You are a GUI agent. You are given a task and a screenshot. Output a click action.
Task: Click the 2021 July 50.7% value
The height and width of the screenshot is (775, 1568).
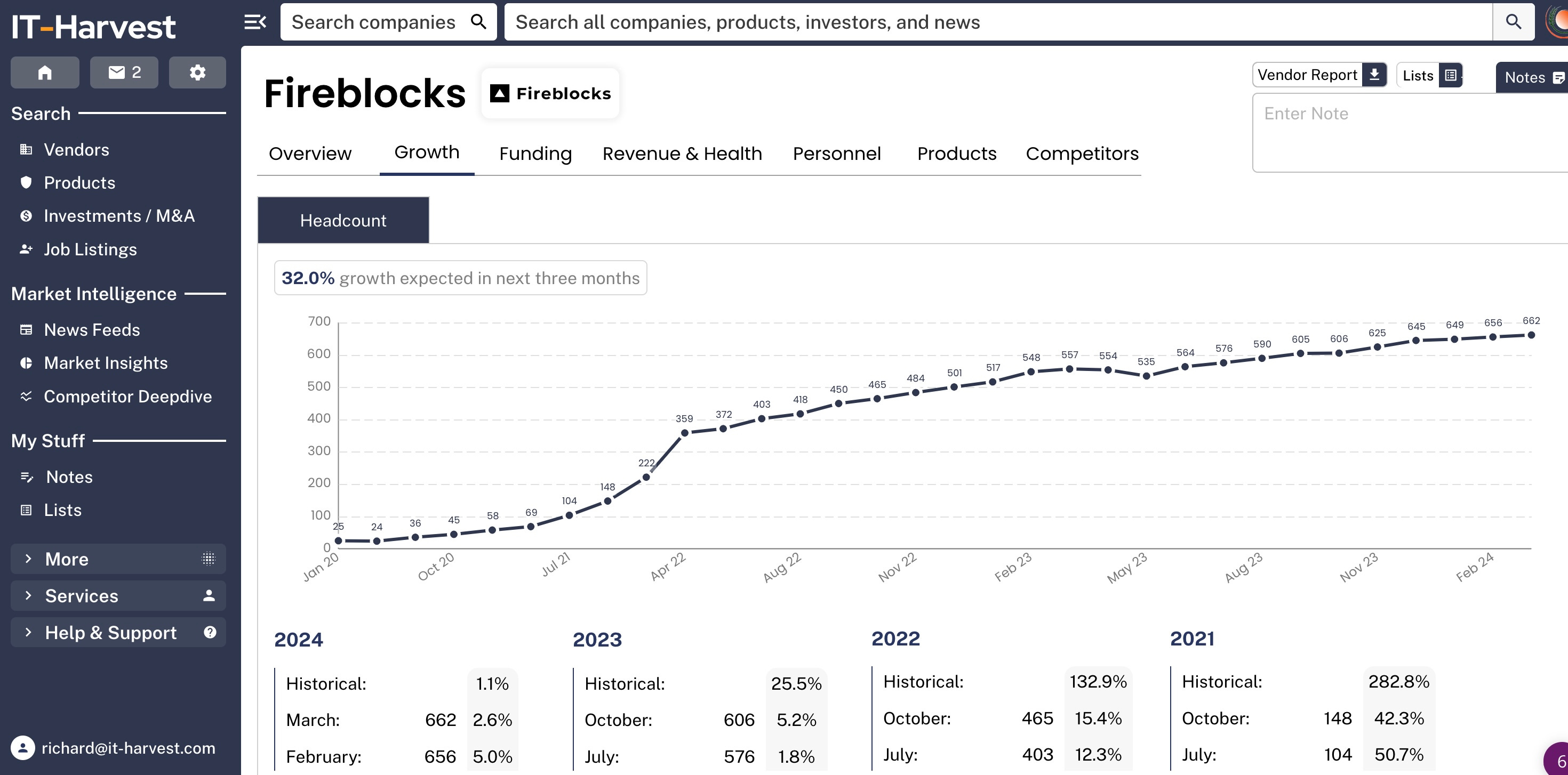1398,754
